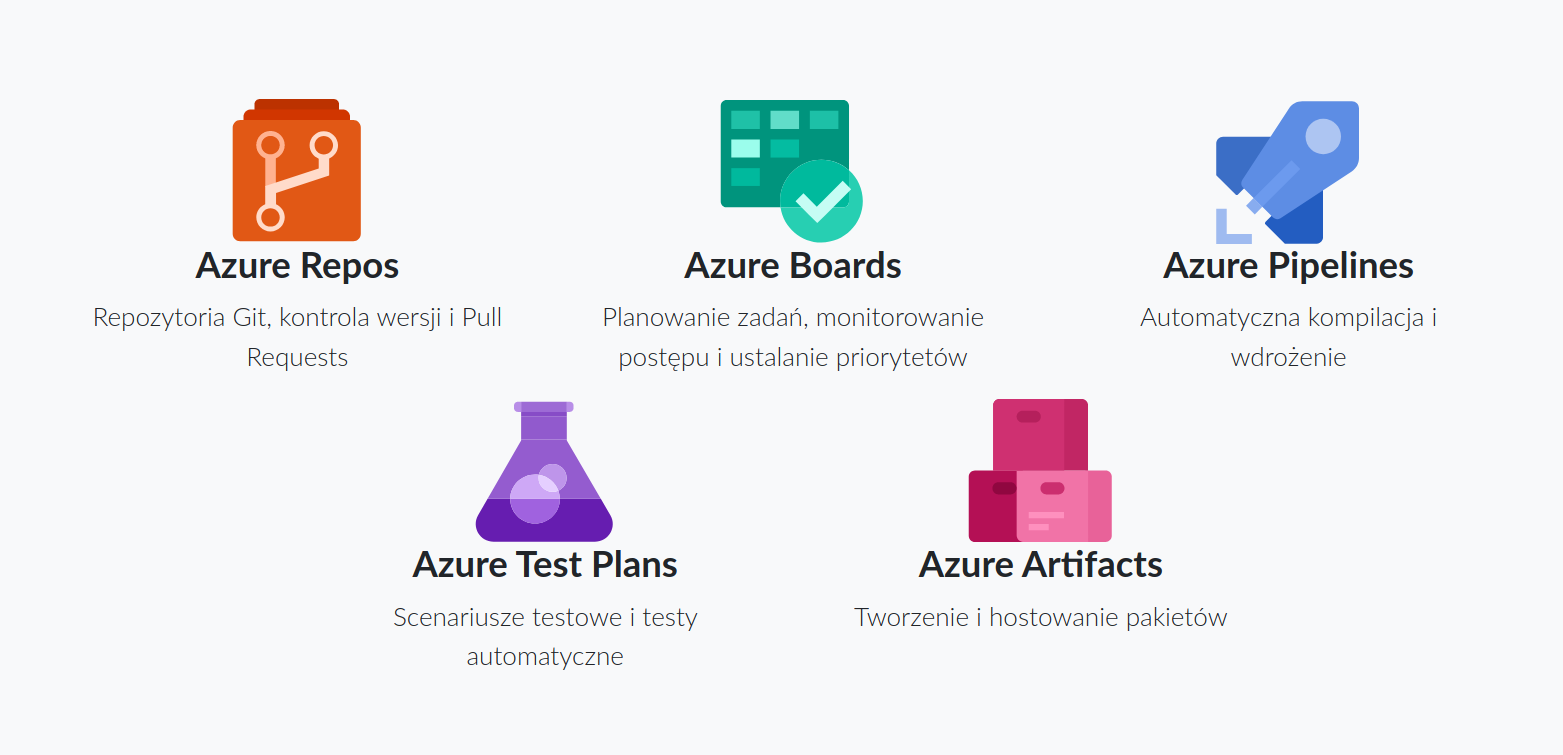Click the orange Azure Repos icon
The width and height of the screenshot is (1563, 755).
click(x=296, y=171)
